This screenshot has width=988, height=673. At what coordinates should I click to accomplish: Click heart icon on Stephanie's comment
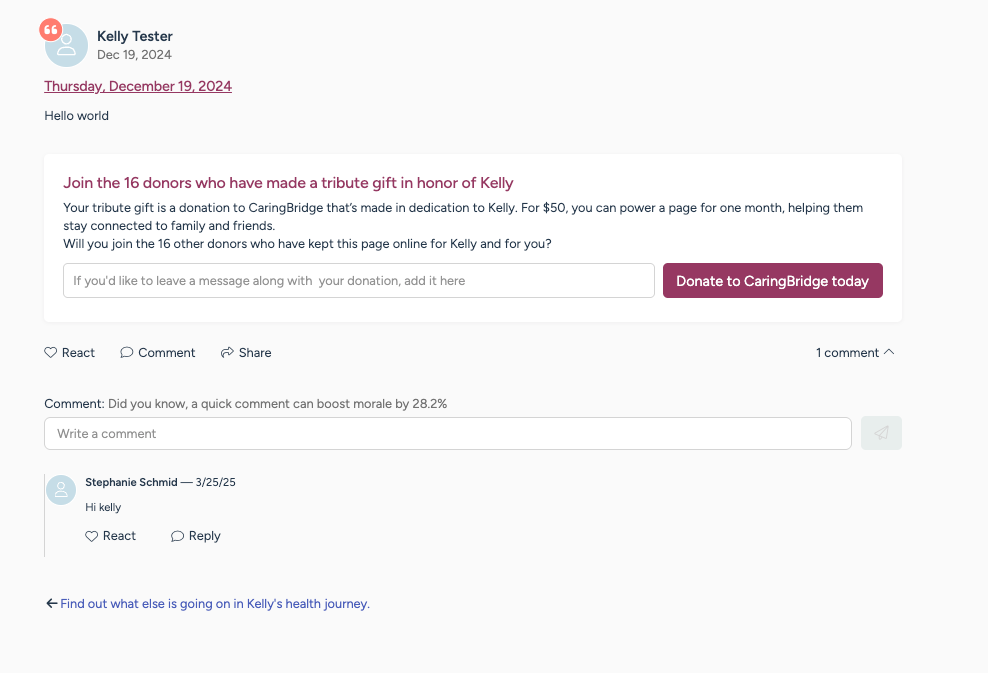point(91,536)
